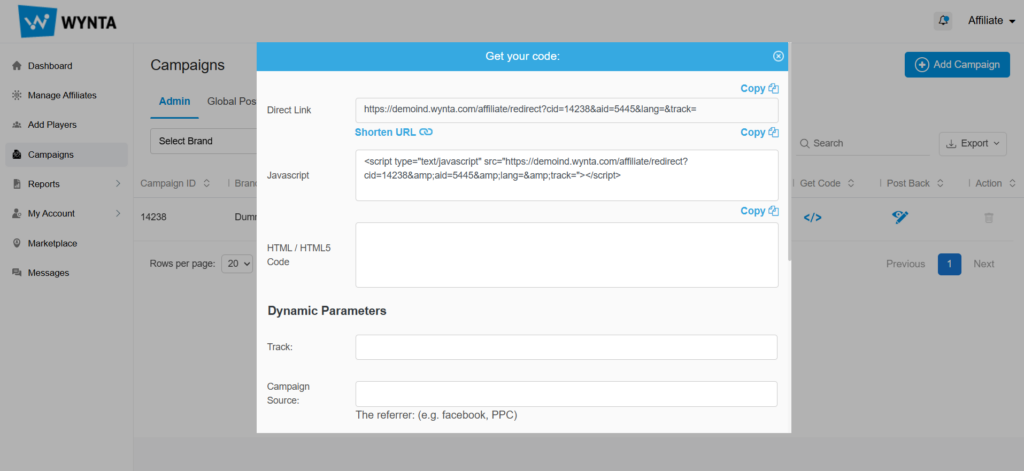Click the WYNTA logo
Image resolution: width=1024 pixels, height=471 pixels.
pos(68,22)
